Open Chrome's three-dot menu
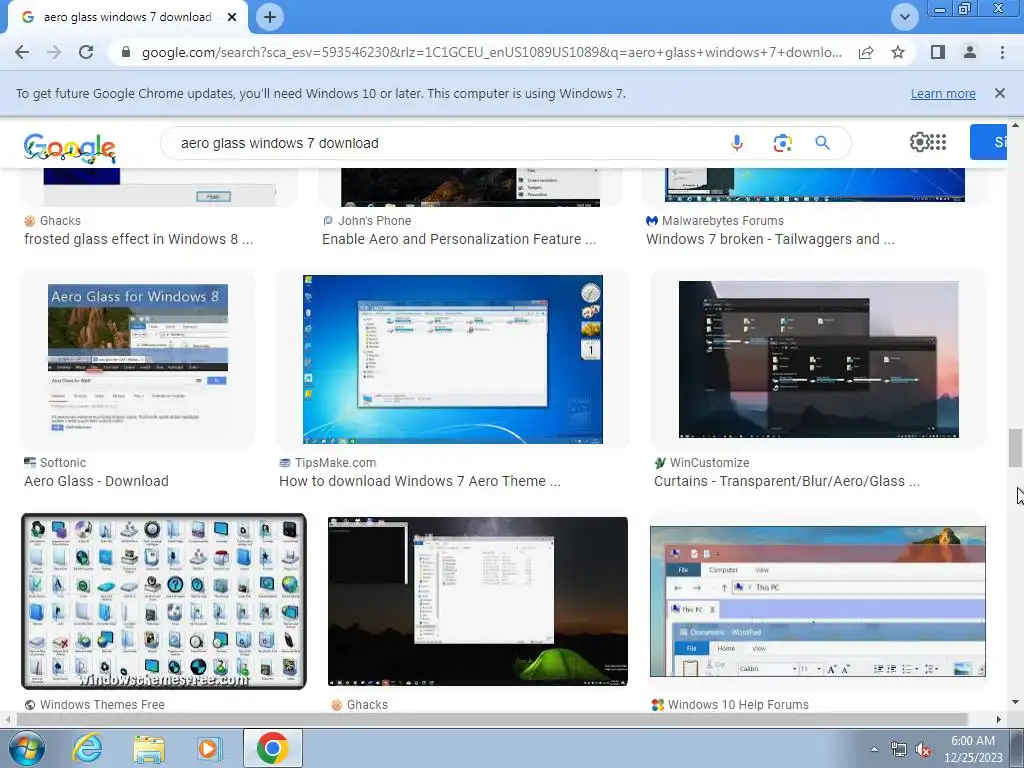Viewport: 1024px width, 768px height. (x=1002, y=52)
